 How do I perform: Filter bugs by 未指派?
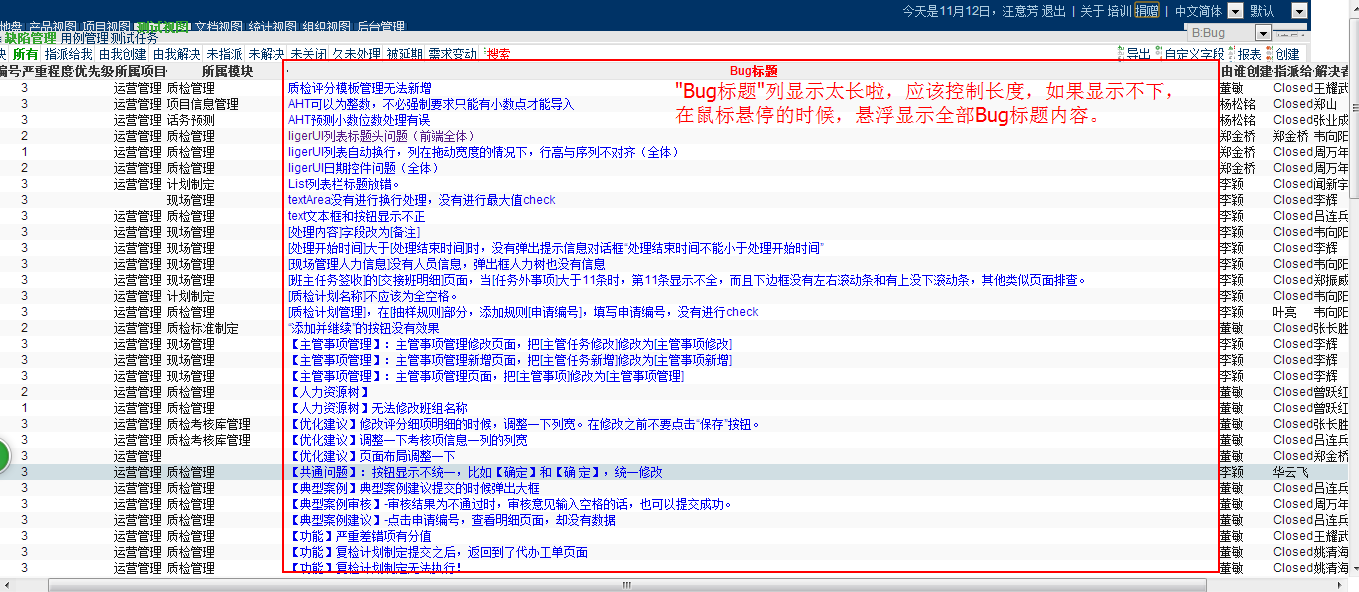[x=224, y=54]
